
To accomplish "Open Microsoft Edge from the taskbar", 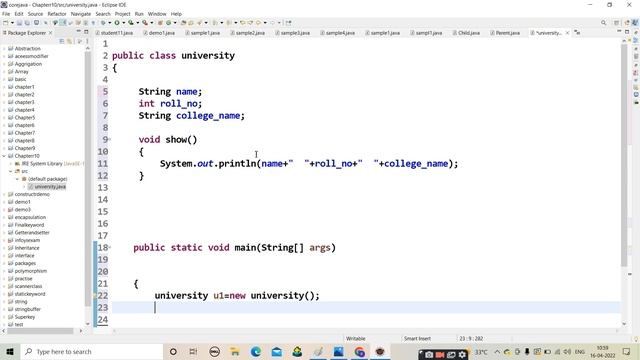I will pyautogui.click(x=256, y=351).
